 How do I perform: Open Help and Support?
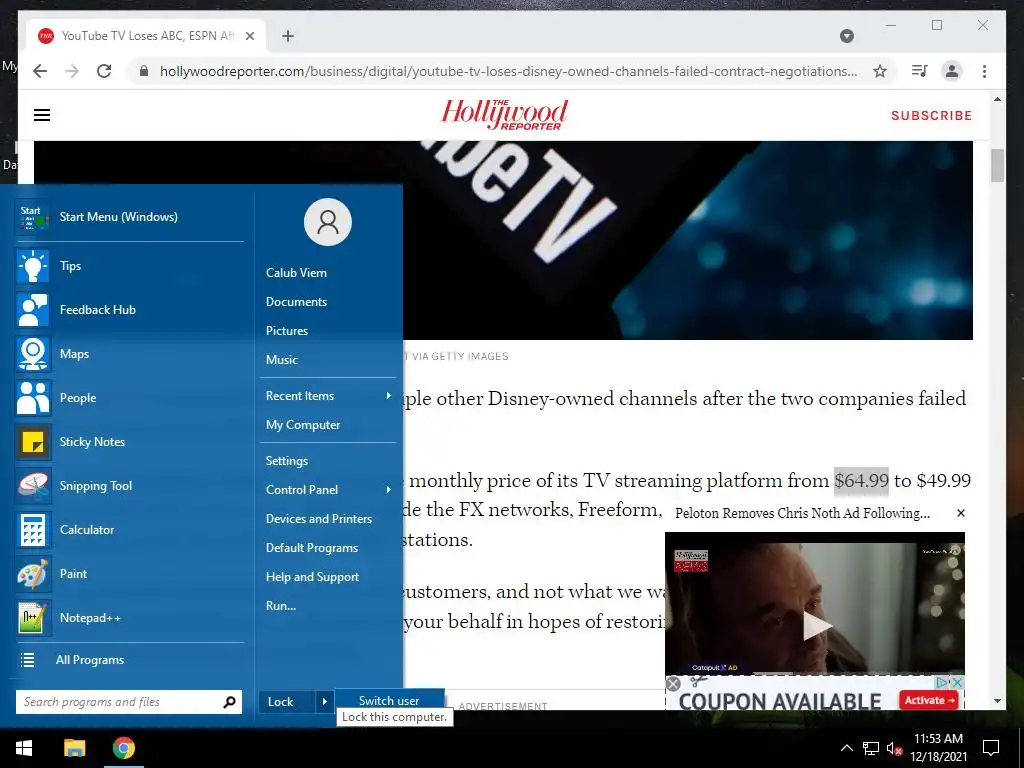click(312, 577)
